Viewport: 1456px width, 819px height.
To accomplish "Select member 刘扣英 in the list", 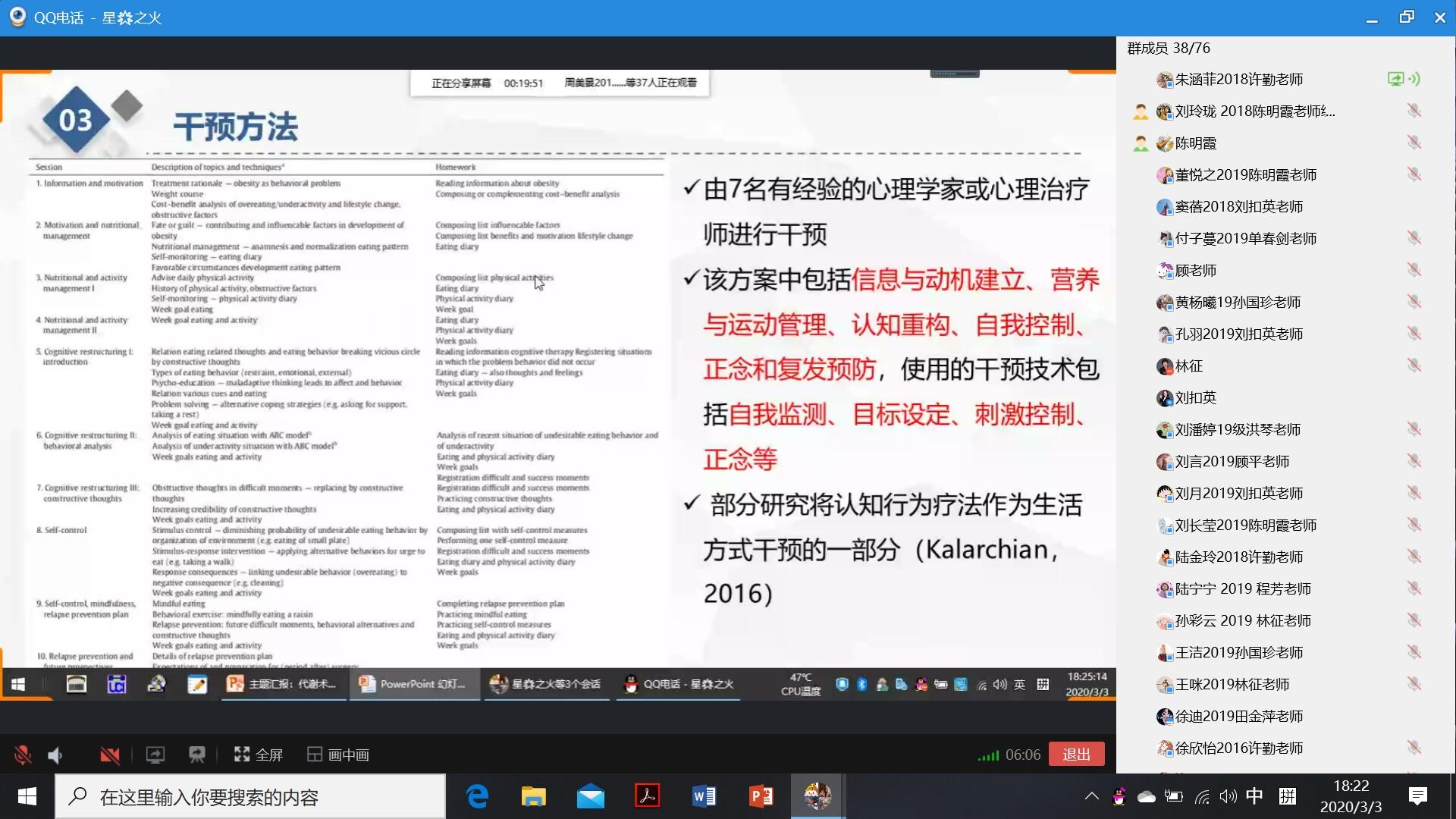I will point(1195,398).
